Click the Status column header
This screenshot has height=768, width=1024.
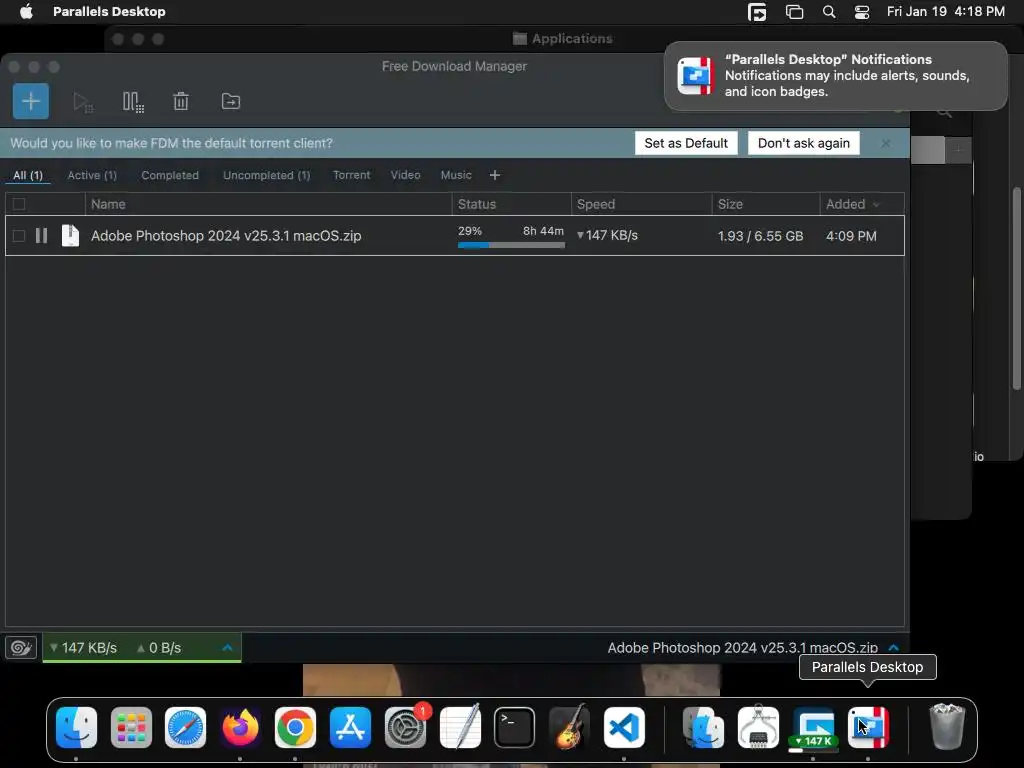pyautogui.click(x=511, y=204)
